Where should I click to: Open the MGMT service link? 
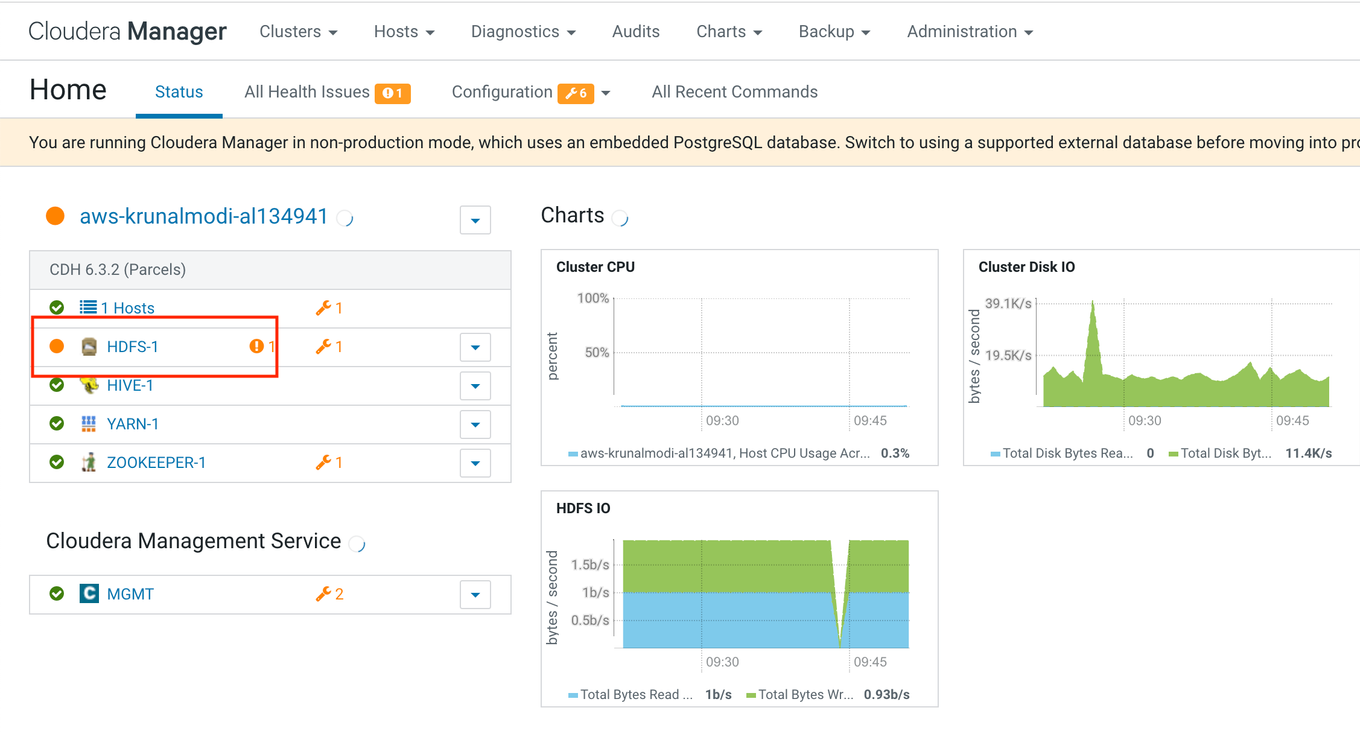point(130,594)
